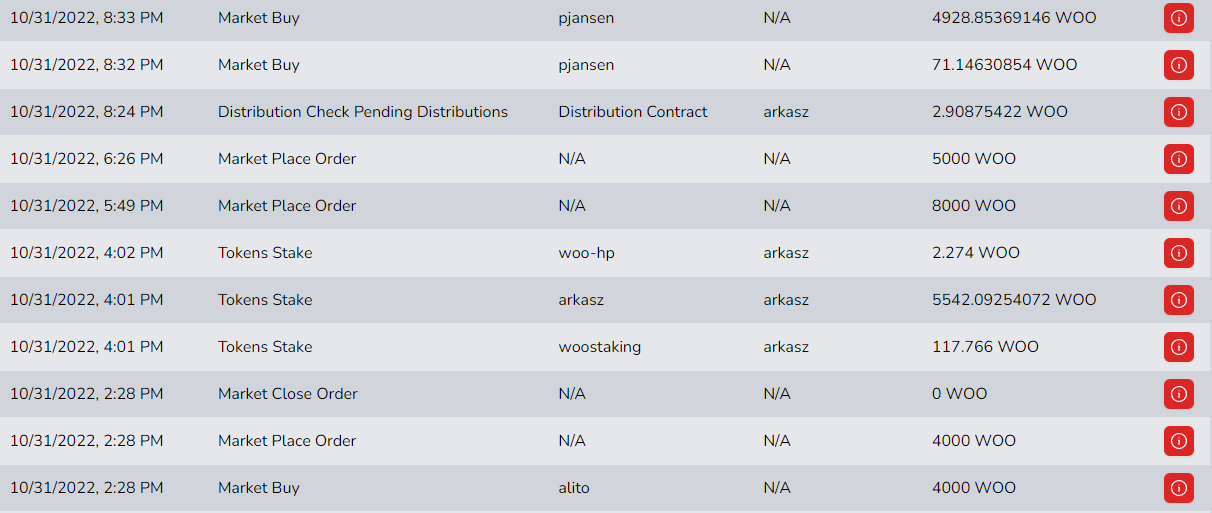The height and width of the screenshot is (513, 1212).
Task: Select woo-hp in the Tokens Stake row
Action: coord(586,253)
